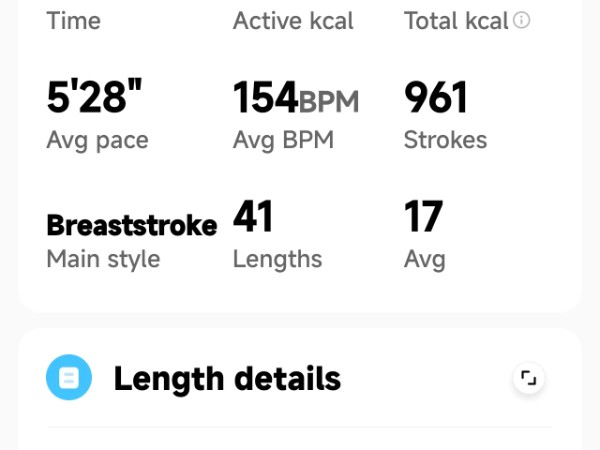This screenshot has height=450, width=600.
Task: Select the Length details heading
Action: 227,379
